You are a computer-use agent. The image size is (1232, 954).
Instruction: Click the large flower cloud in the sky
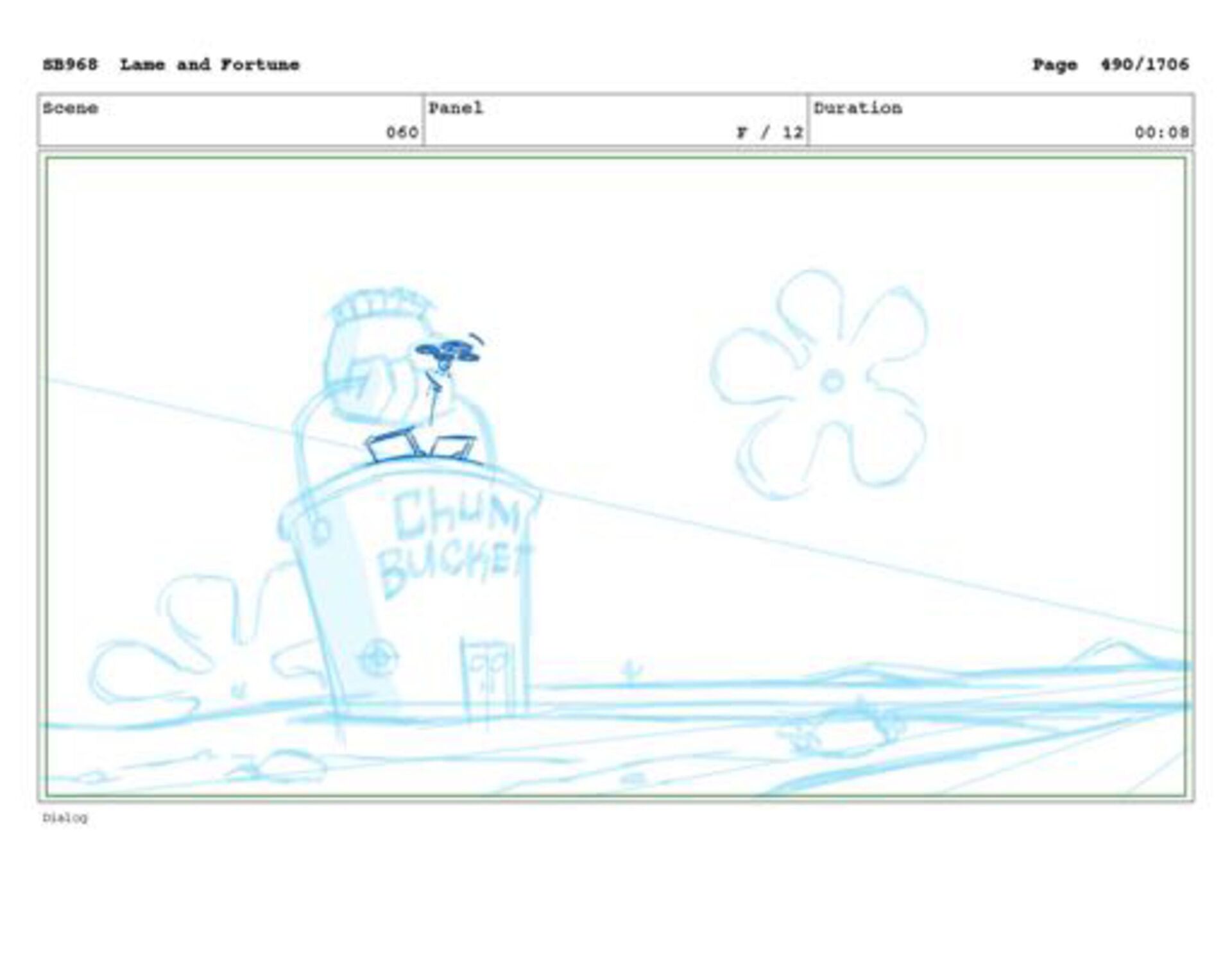[x=820, y=384]
